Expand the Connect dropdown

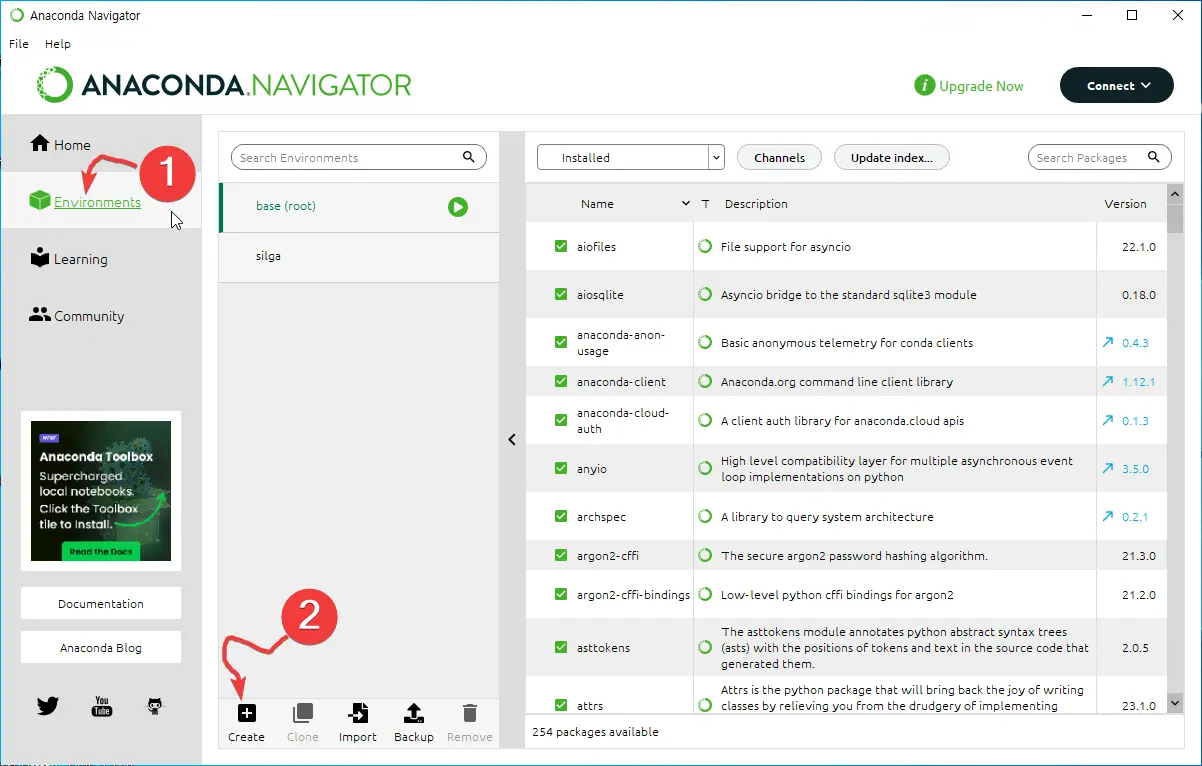tap(1116, 85)
